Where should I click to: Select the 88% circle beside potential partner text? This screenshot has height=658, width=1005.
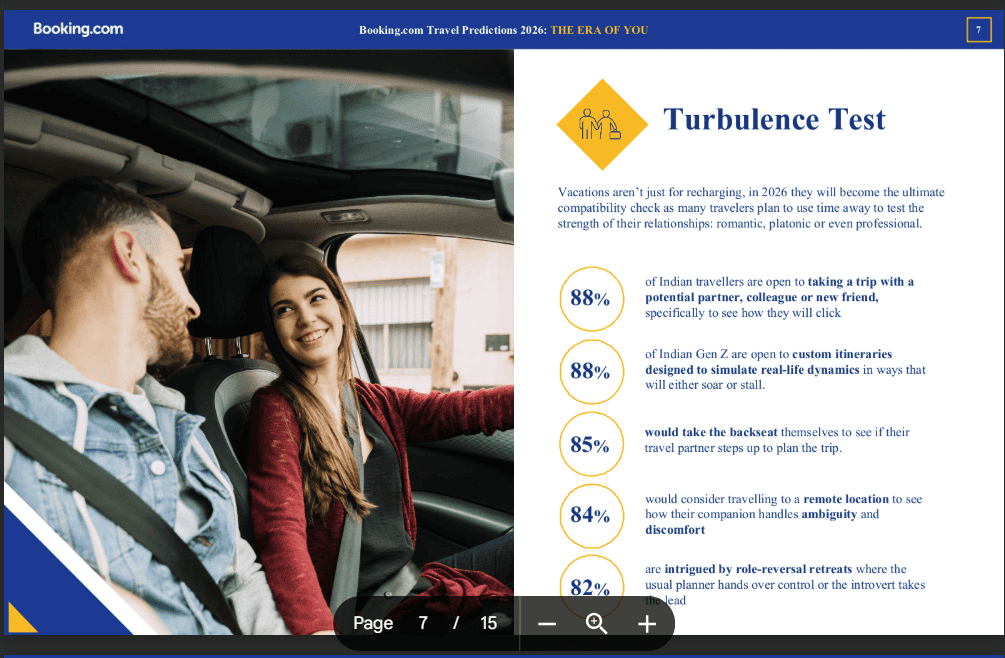(x=590, y=298)
